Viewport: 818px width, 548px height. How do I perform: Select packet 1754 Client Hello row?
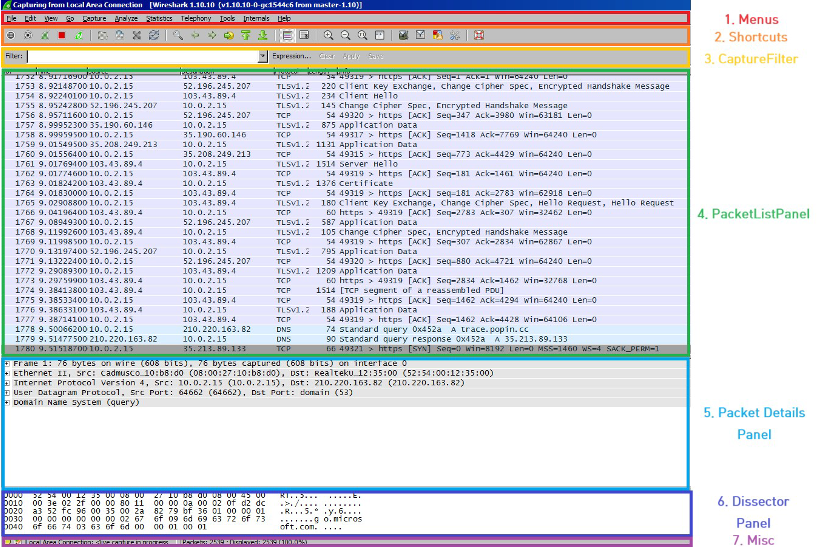(345, 96)
